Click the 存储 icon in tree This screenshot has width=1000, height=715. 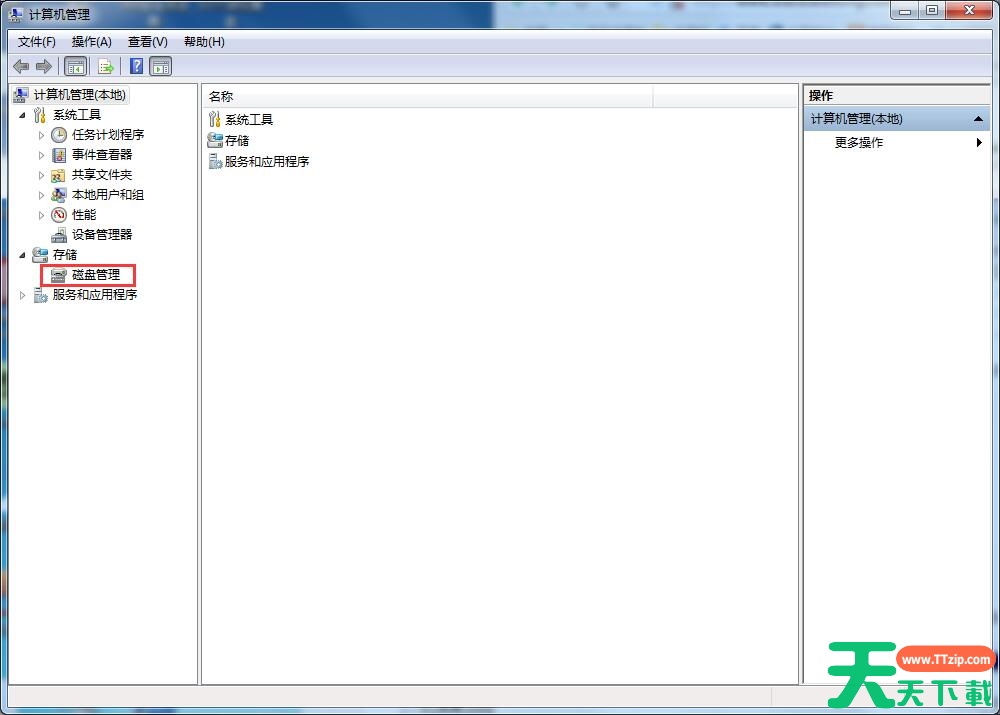coord(40,254)
